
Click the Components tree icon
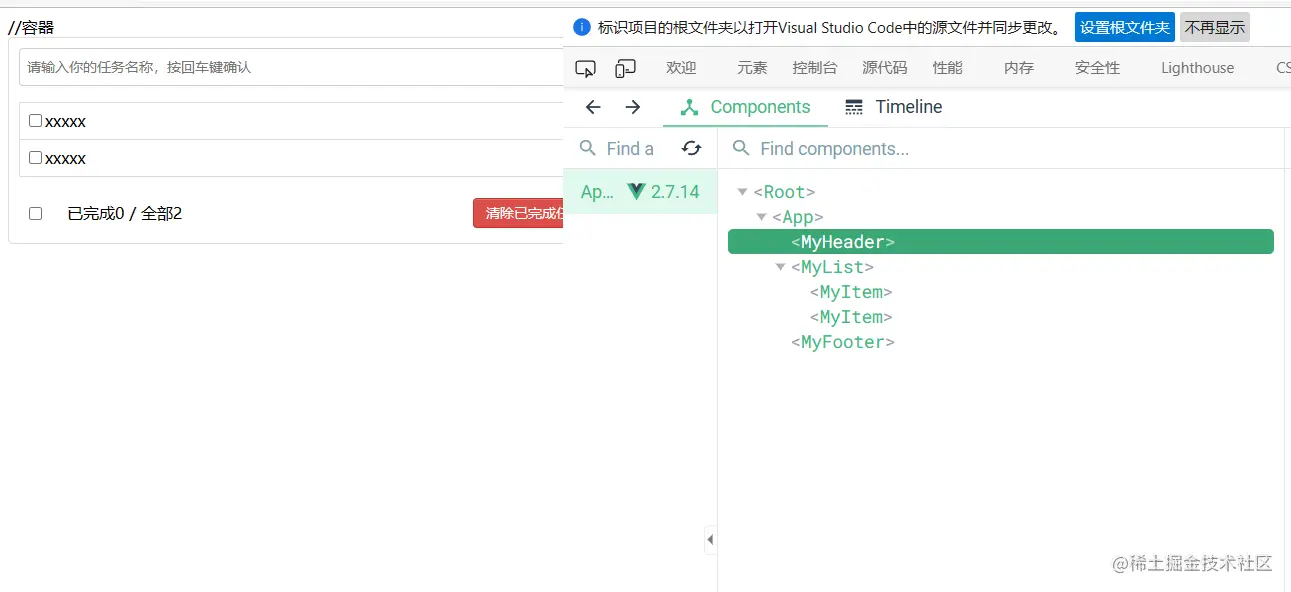(x=689, y=108)
